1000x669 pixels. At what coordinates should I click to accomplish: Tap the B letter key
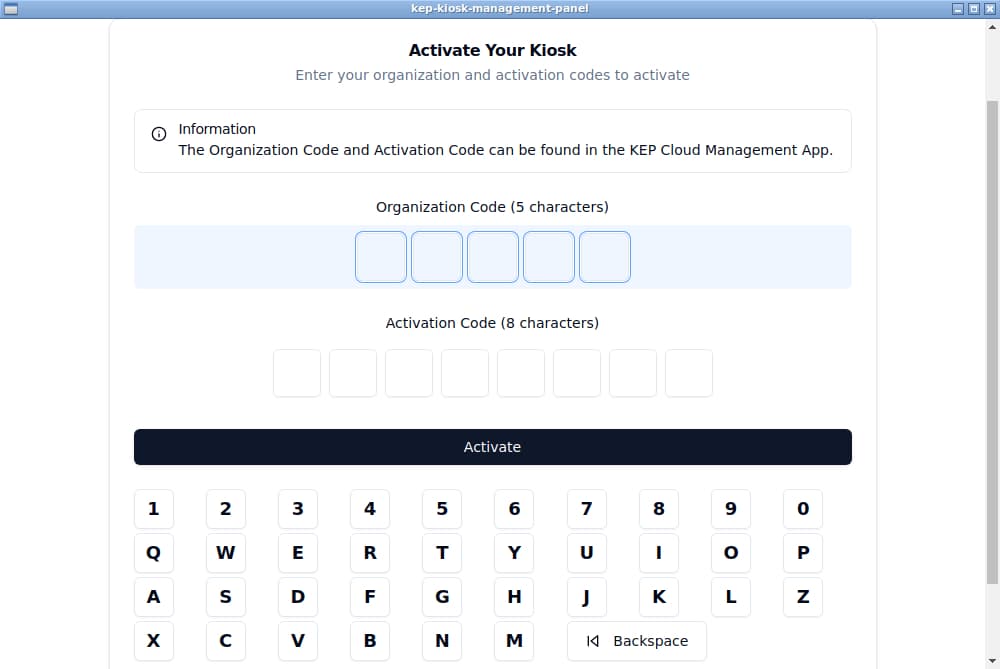point(370,641)
